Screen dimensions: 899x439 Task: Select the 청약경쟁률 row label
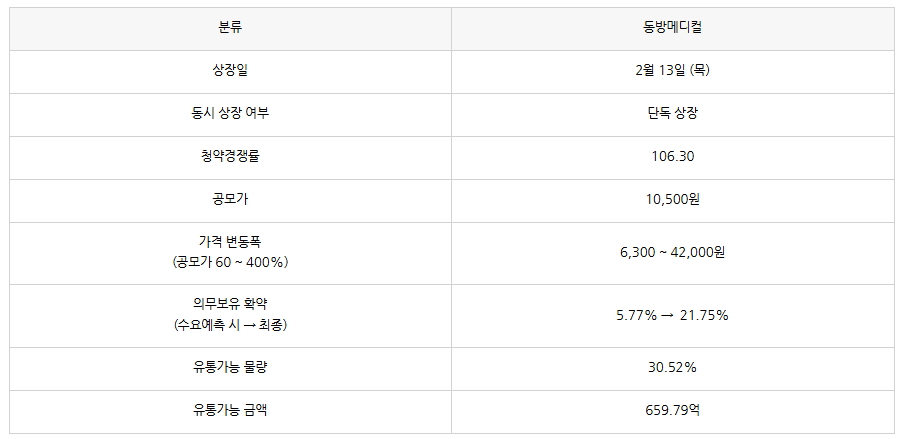(230, 156)
